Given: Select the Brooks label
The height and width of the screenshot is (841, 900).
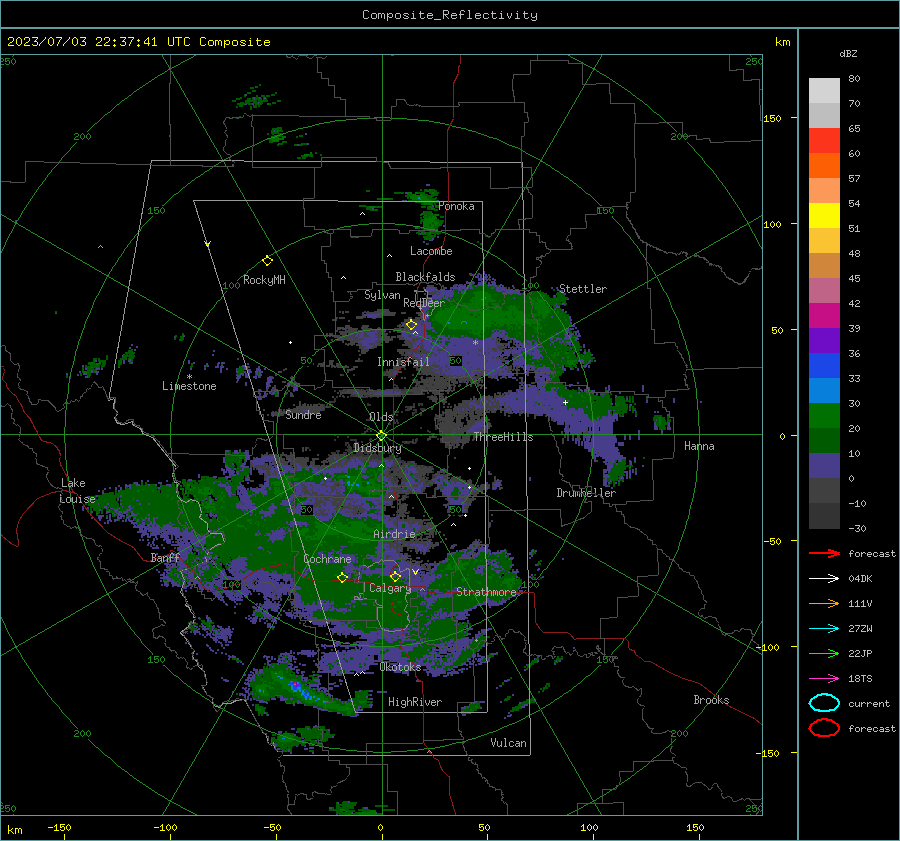Looking at the screenshot, I should (x=711, y=700).
